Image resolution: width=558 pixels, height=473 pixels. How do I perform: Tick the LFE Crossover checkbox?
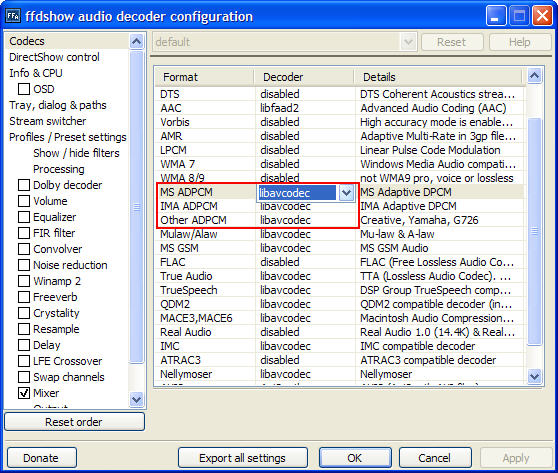(x=24, y=361)
